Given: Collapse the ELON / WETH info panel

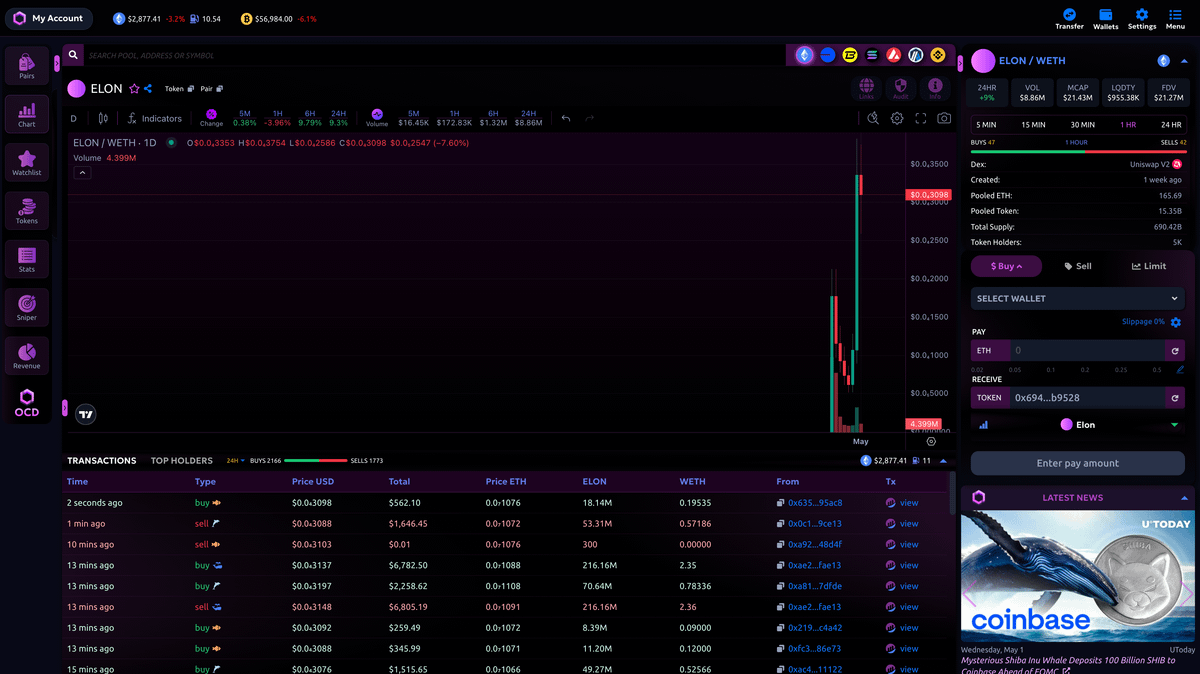Looking at the screenshot, I should tap(1184, 61).
